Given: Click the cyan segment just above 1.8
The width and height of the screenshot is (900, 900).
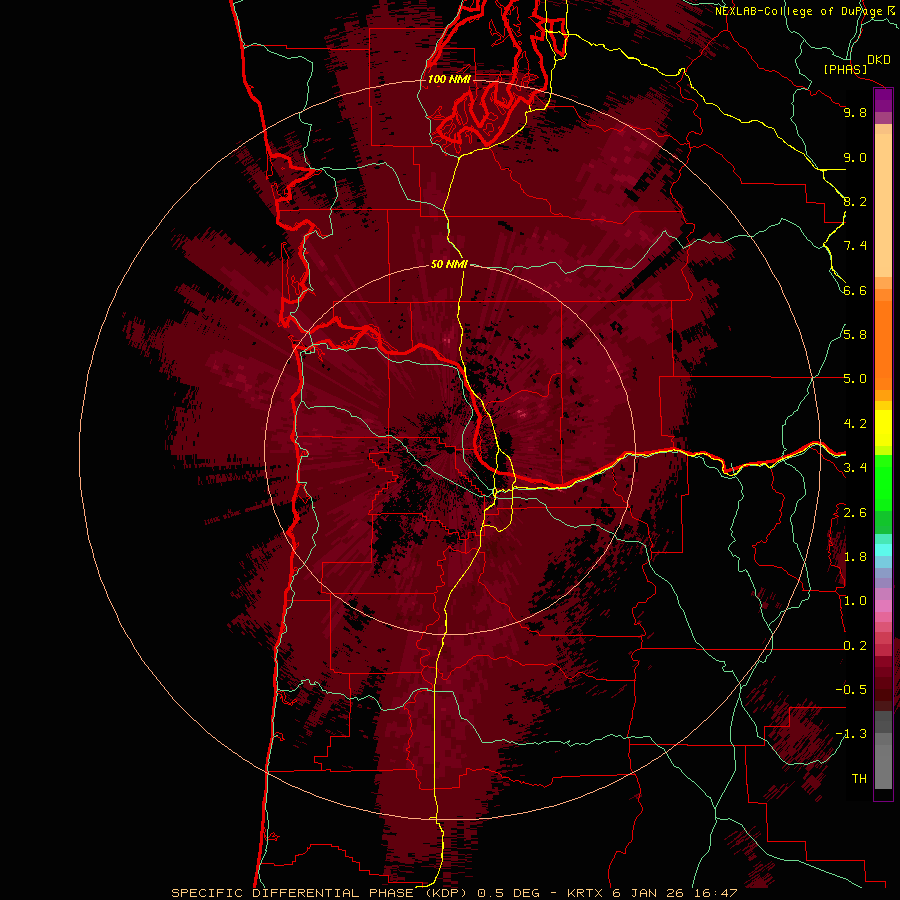Looking at the screenshot, I should [883, 550].
